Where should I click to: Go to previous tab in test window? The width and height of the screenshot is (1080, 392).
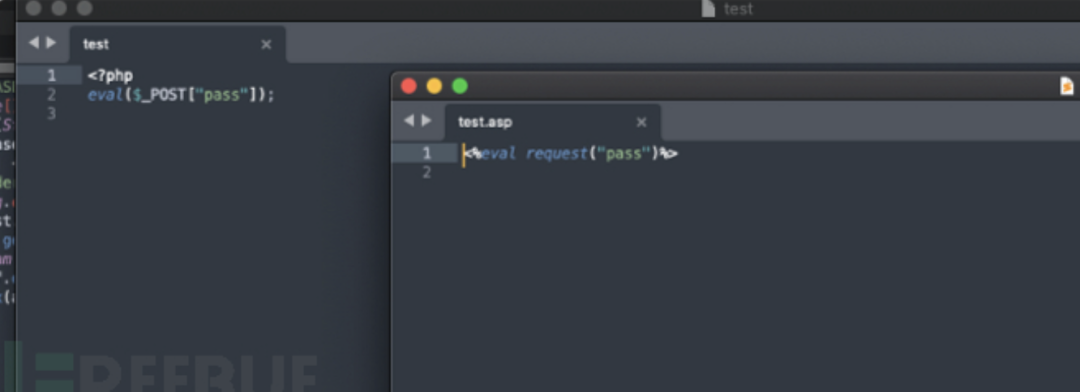(x=34, y=43)
